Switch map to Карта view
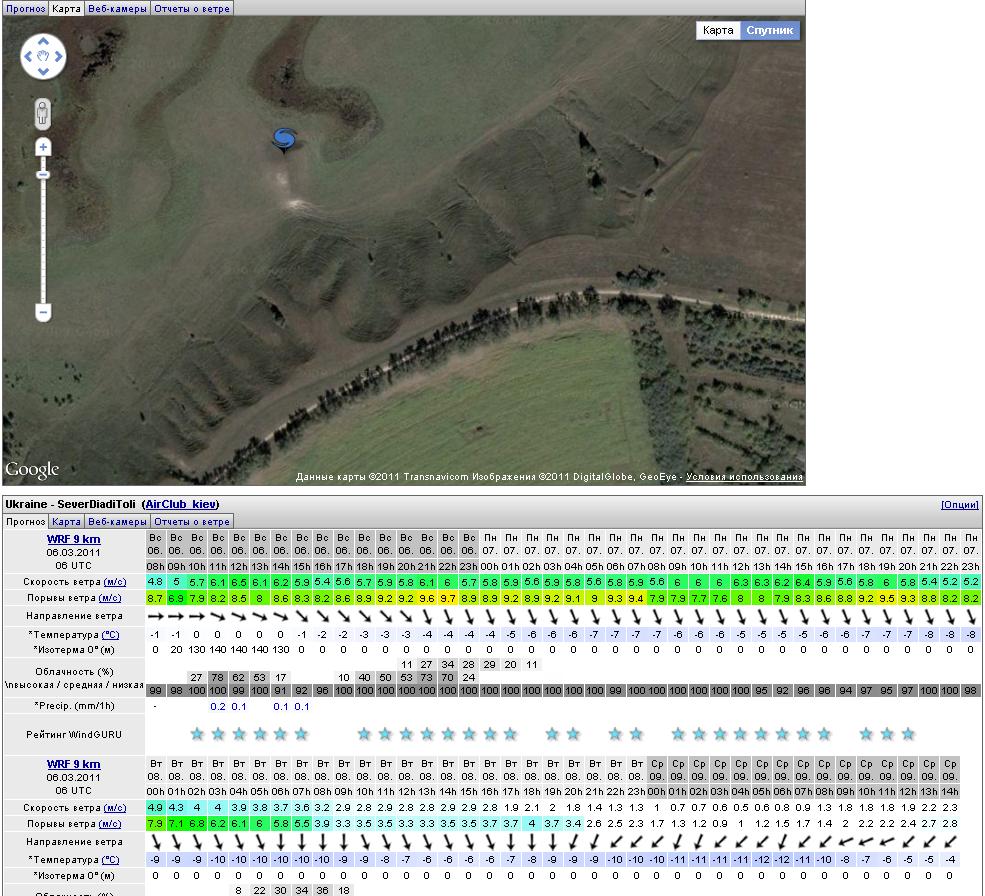Screen dimensions: 985x896 click(718, 30)
